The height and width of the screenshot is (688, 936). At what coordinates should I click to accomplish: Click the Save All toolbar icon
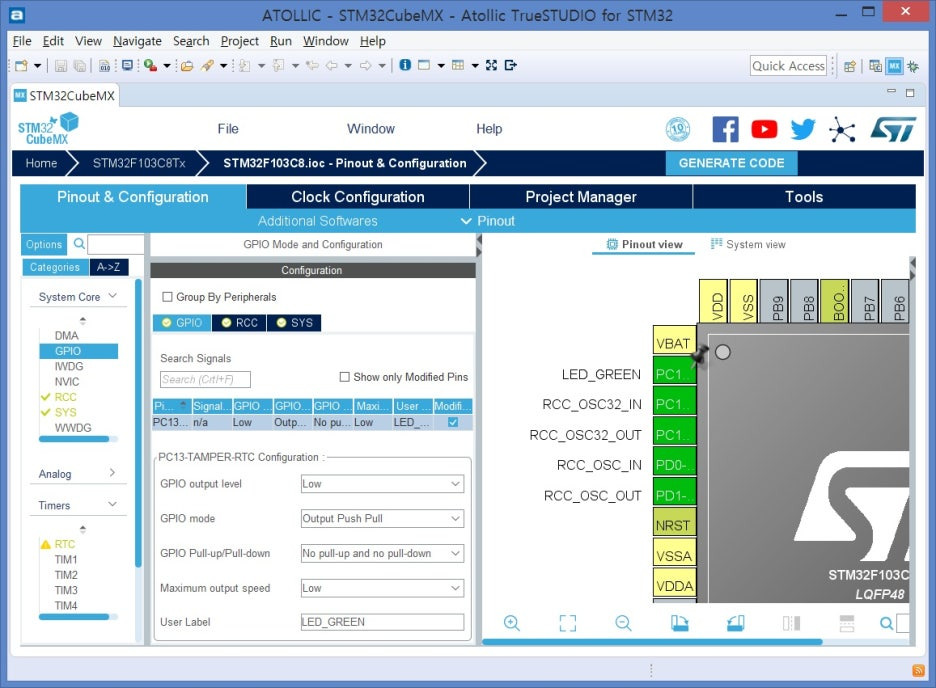pyautogui.click(x=79, y=66)
